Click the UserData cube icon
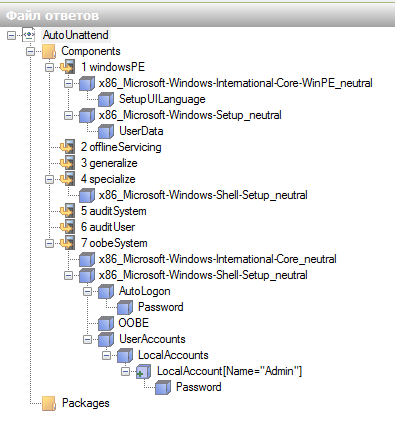The height and width of the screenshot is (423, 395). [x=106, y=131]
